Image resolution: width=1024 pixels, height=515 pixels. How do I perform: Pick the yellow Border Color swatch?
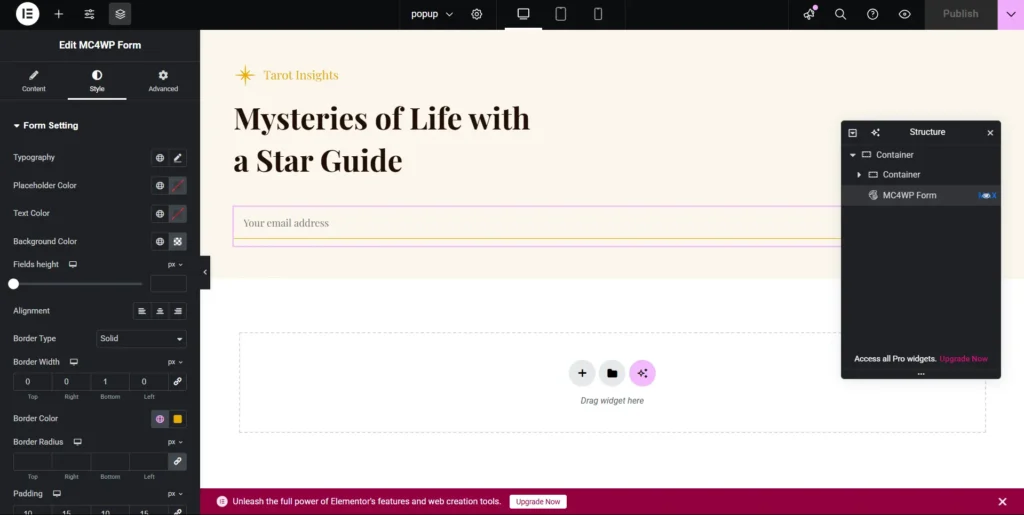coord(178,419)
